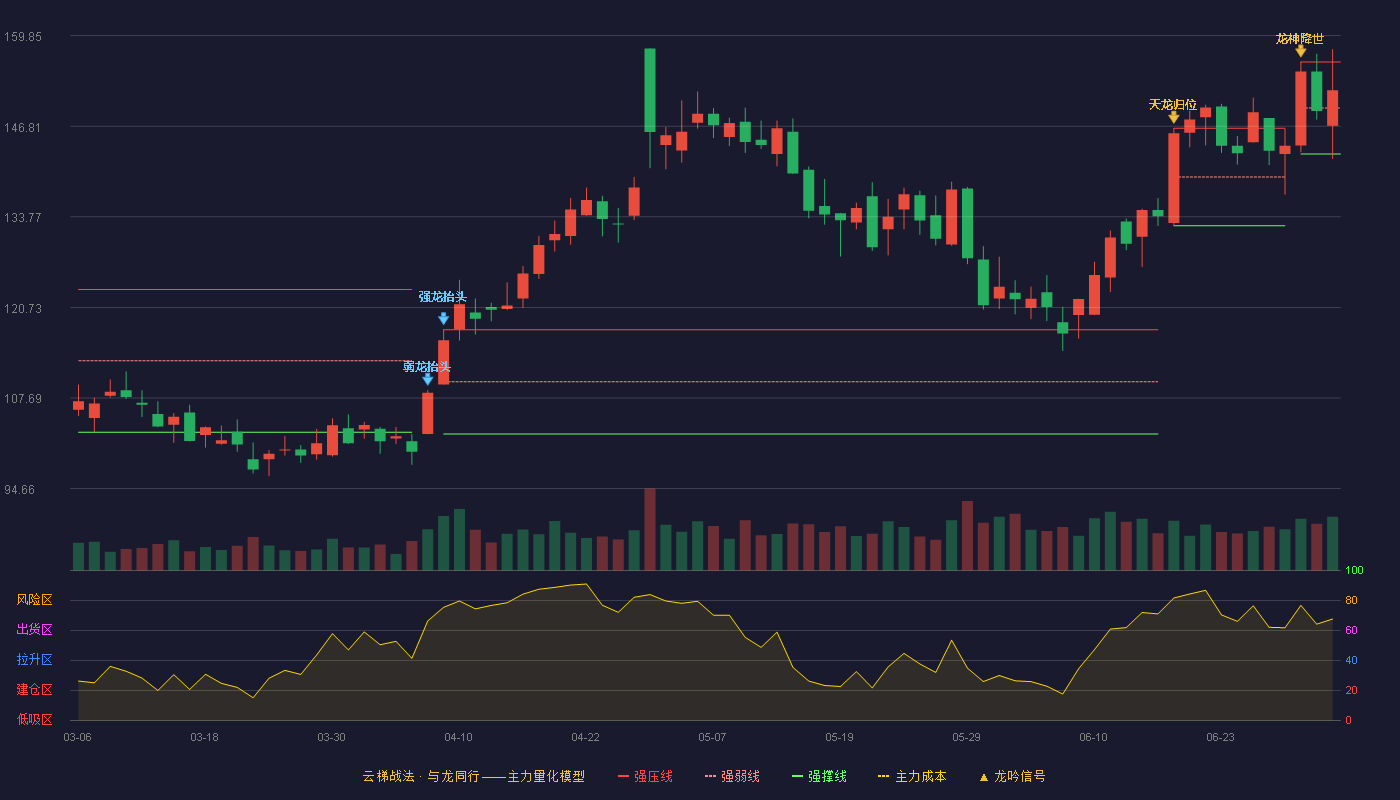
Task: Select the 出货区 zone label
Action: [x=34, y=630]
